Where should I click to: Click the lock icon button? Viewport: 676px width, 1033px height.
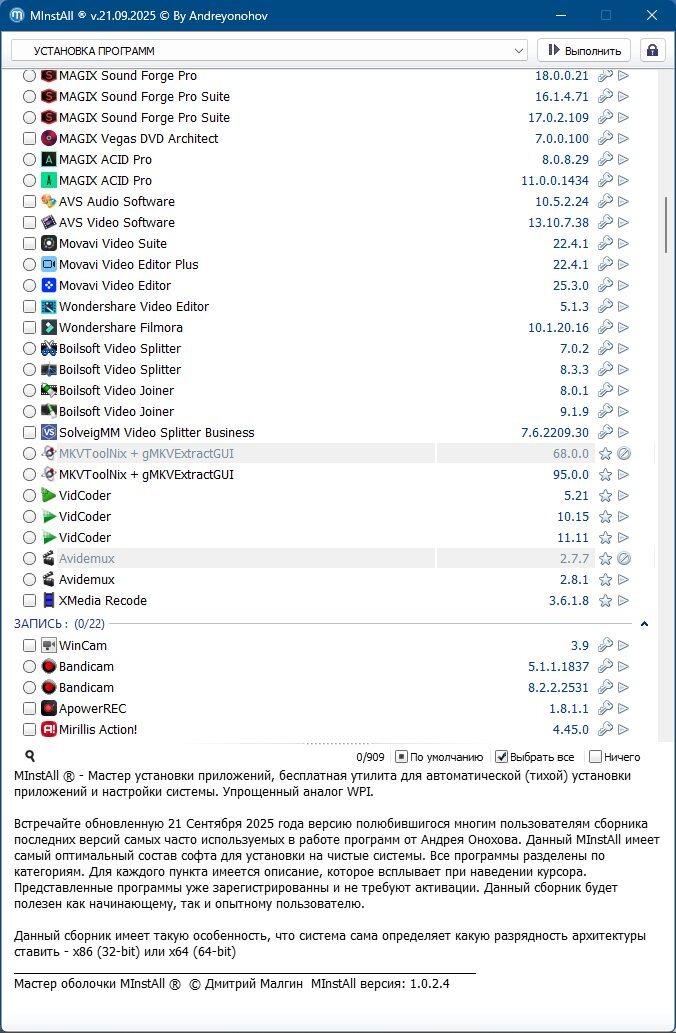click(x=652, y=50)
